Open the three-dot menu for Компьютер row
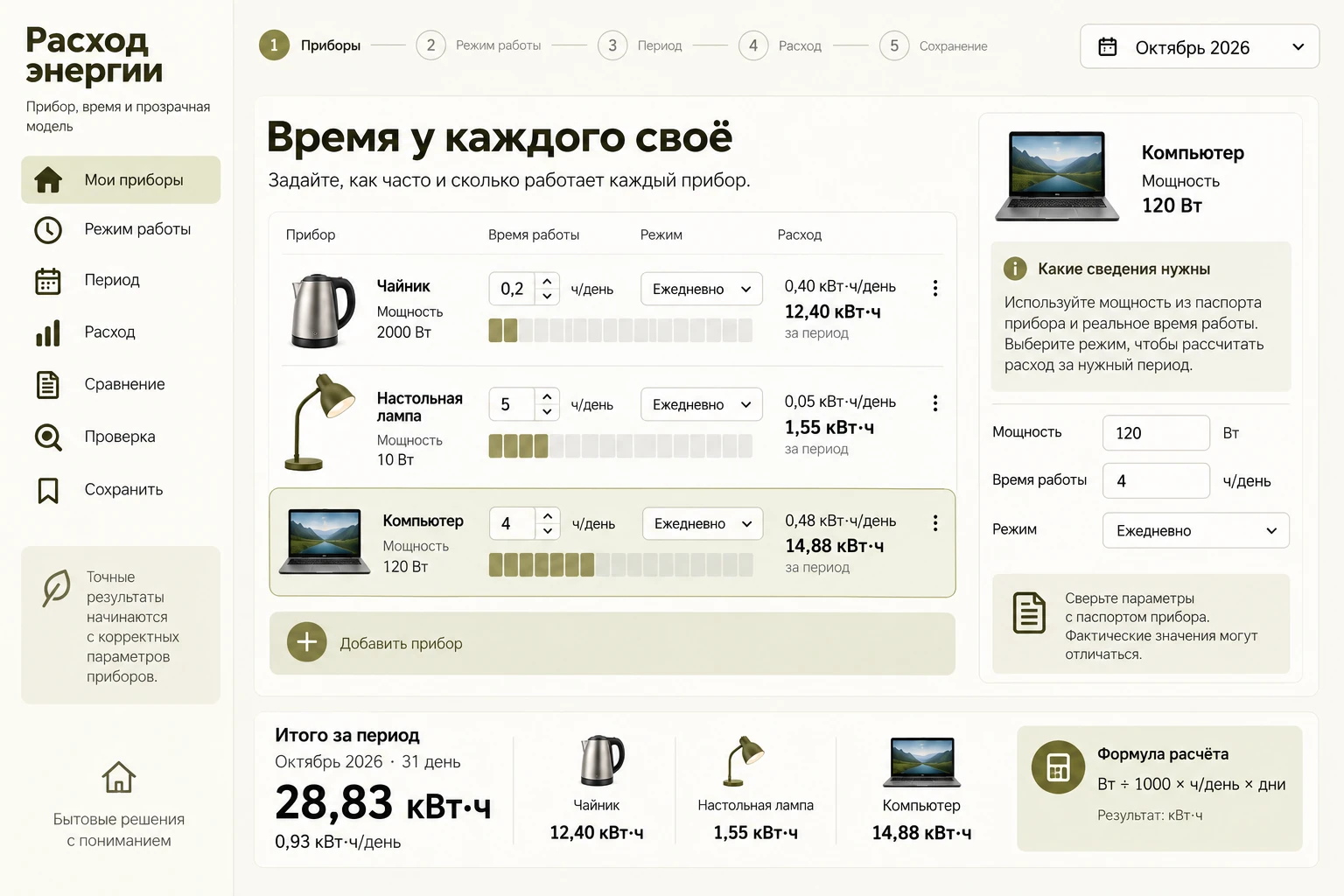 935,522
